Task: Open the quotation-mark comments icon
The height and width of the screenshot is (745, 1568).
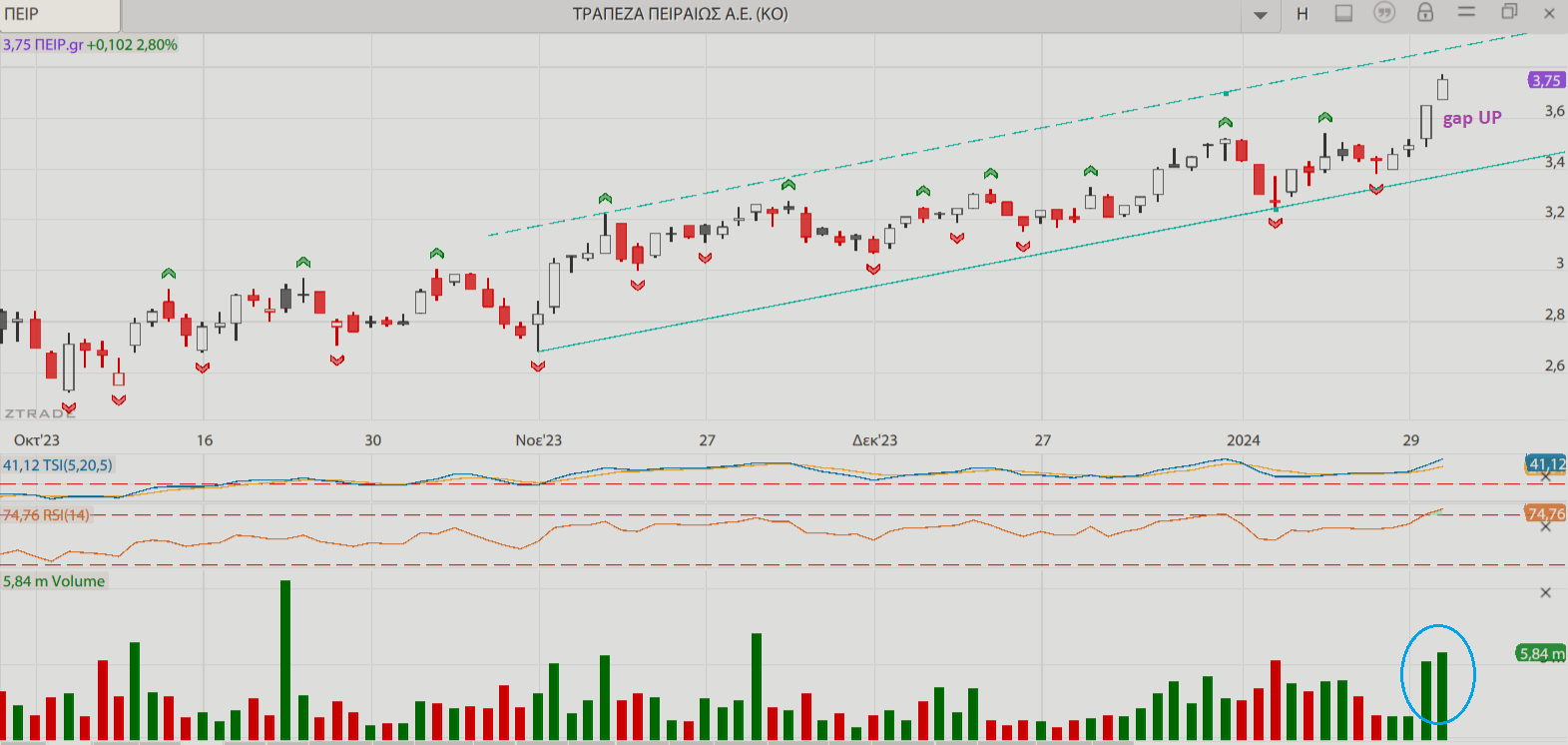Action: pos(1384,13)
